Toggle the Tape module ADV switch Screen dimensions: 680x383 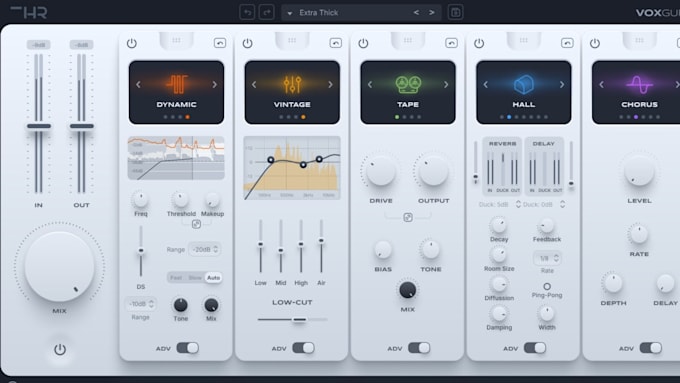tap(419, 348)
